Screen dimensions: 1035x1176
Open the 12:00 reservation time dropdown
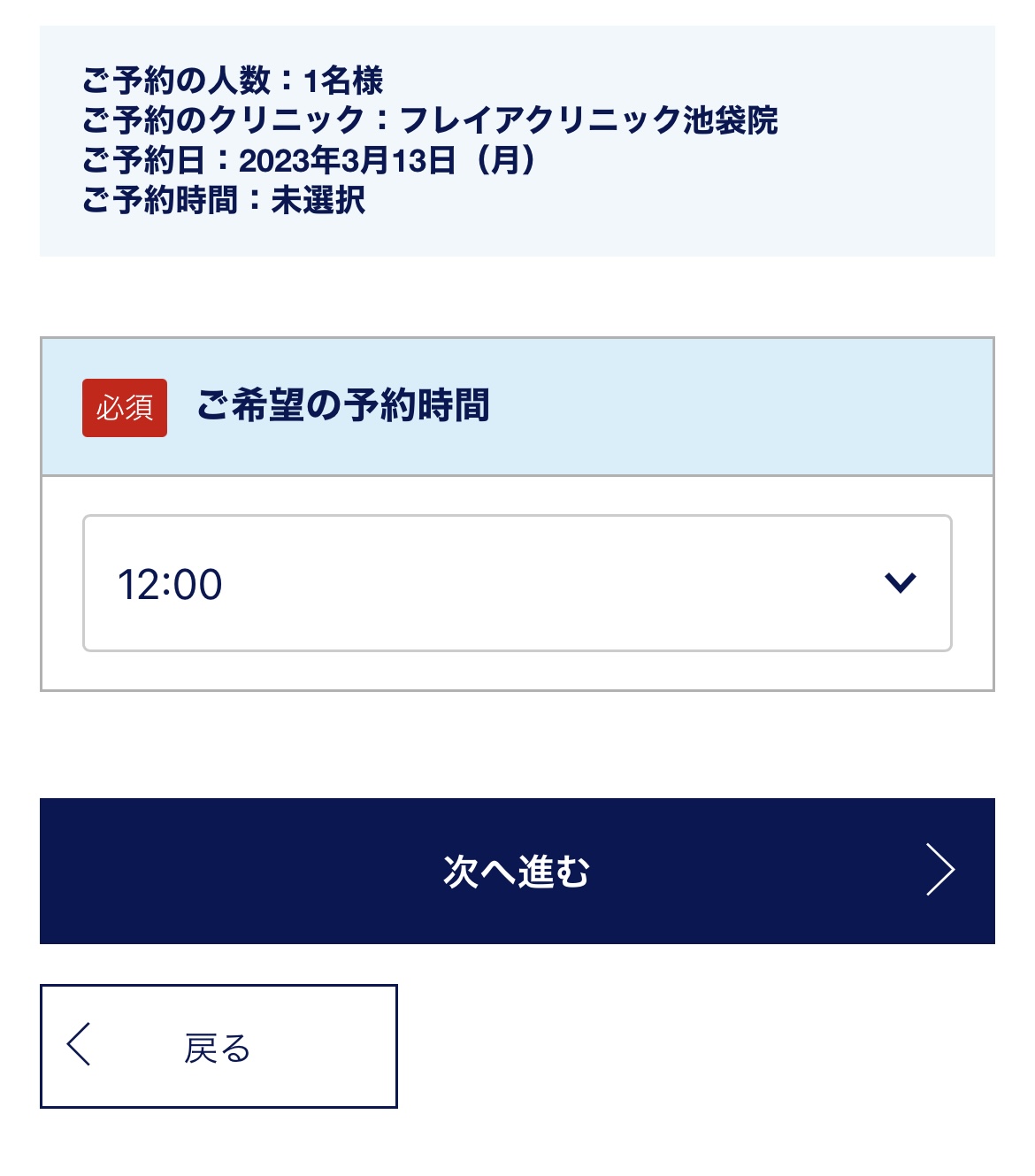coord(517,583)
